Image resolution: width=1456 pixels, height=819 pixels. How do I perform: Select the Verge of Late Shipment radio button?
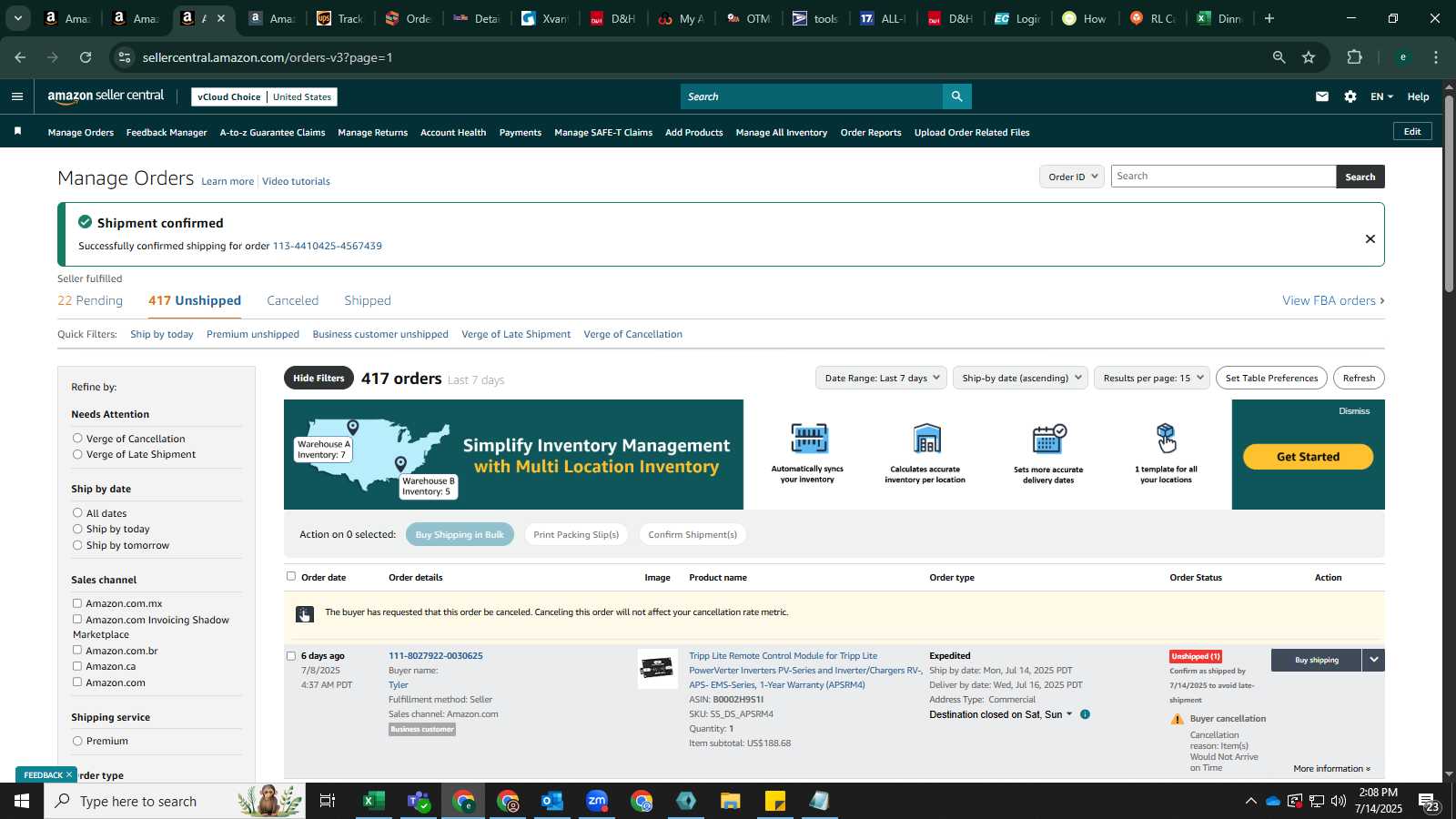point(77,454)
